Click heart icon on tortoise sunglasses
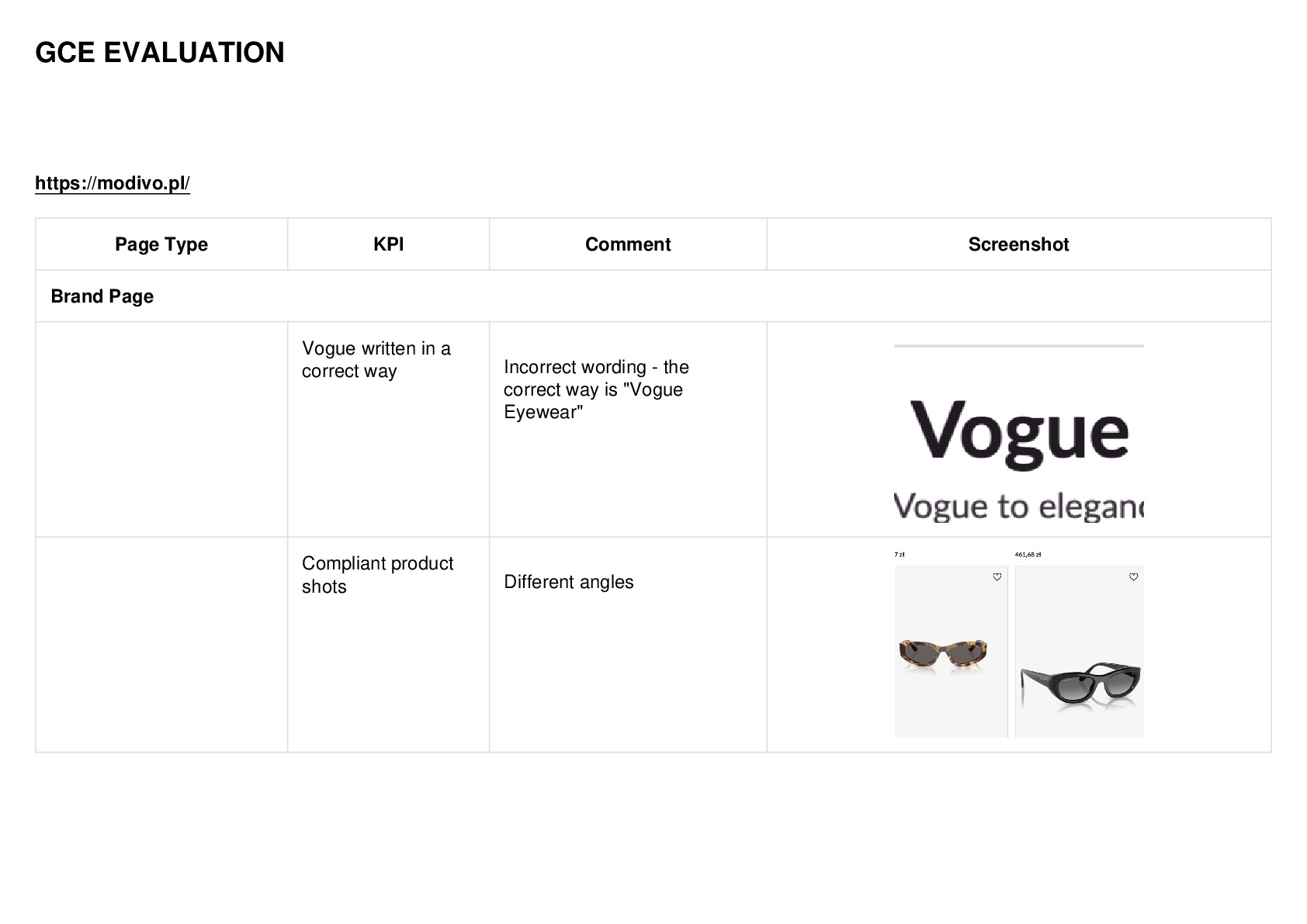1307x924 pixels. 997,577
